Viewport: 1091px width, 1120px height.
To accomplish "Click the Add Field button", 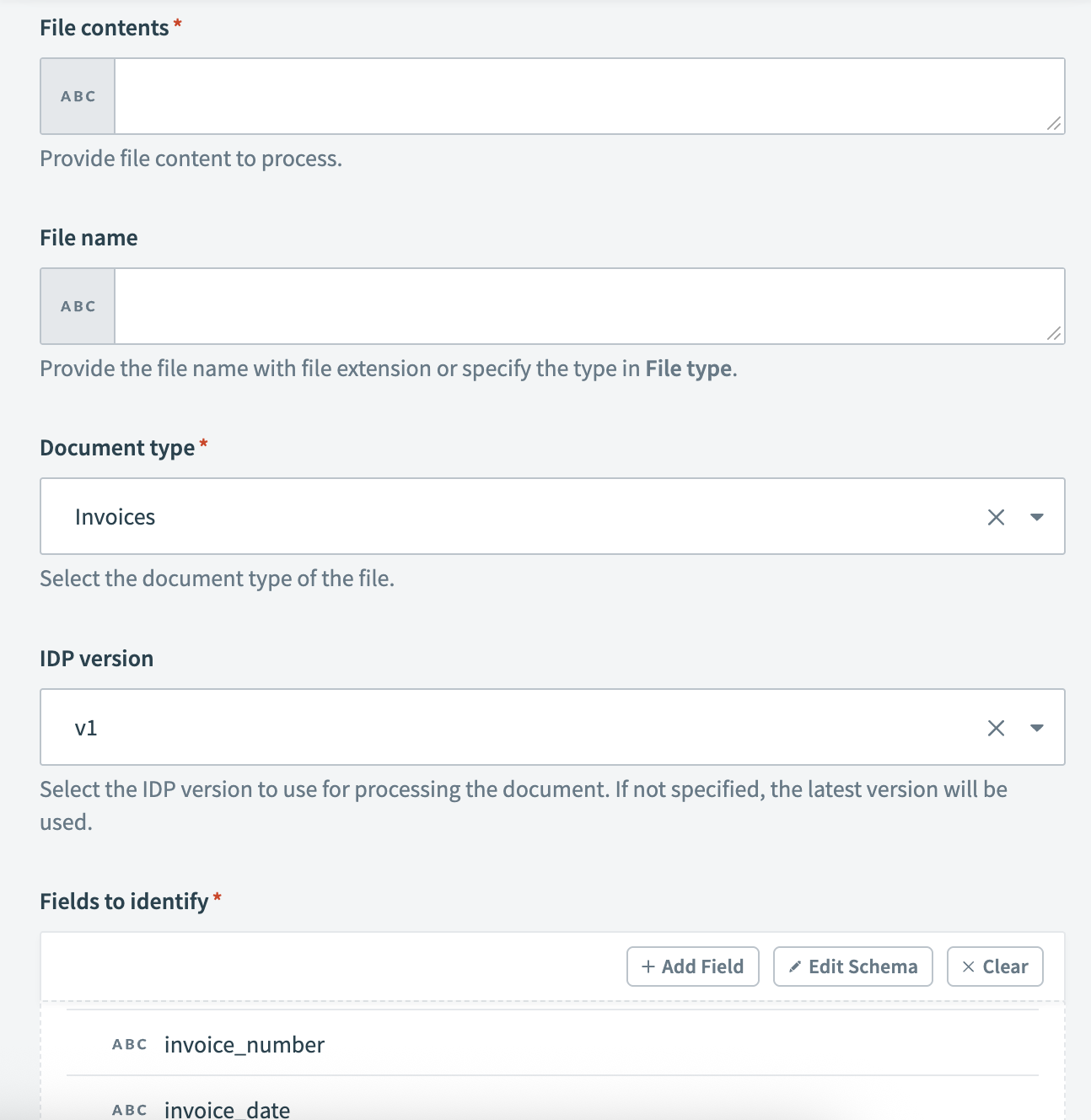I will pos(692,967).
